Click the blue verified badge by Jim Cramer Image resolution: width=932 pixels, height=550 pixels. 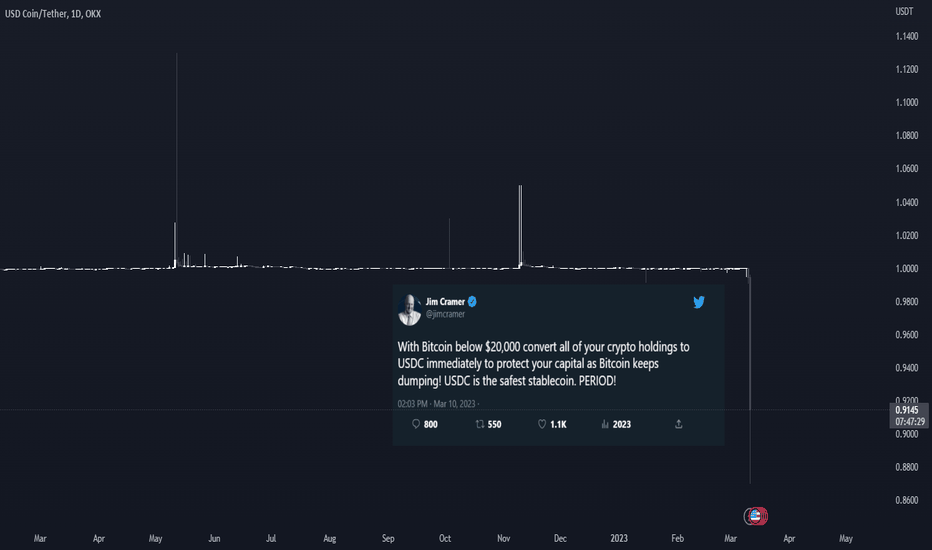472,301
